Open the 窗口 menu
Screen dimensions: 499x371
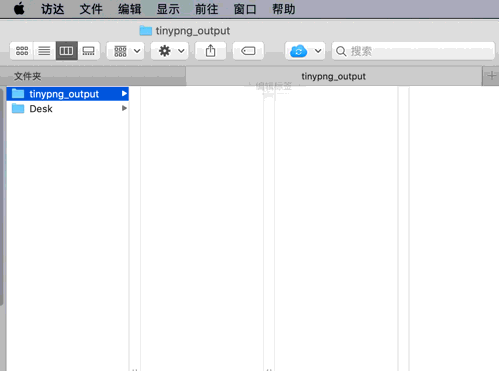pos(245,9)
